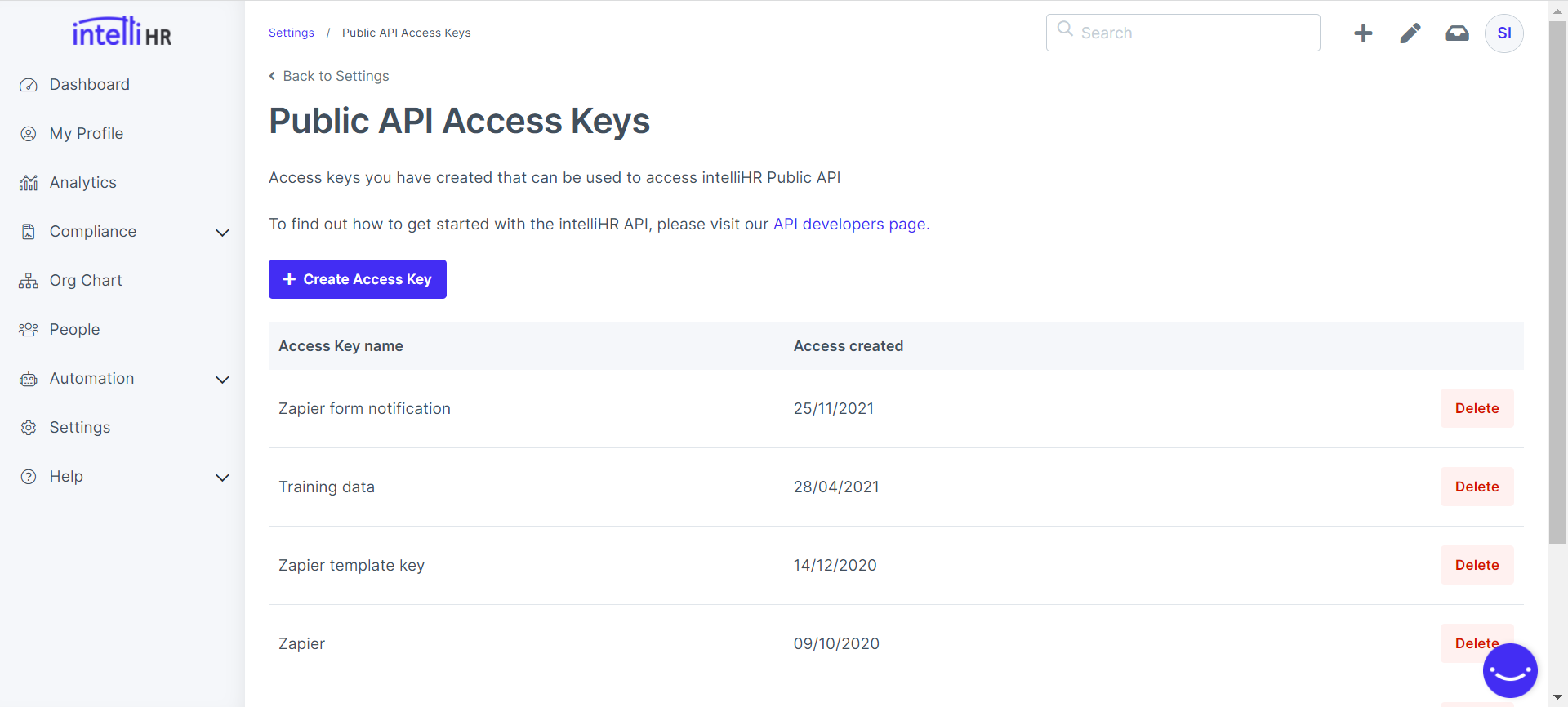Expand the Help section chevron
1568x707 pixels.
click(x=222, y=478)
